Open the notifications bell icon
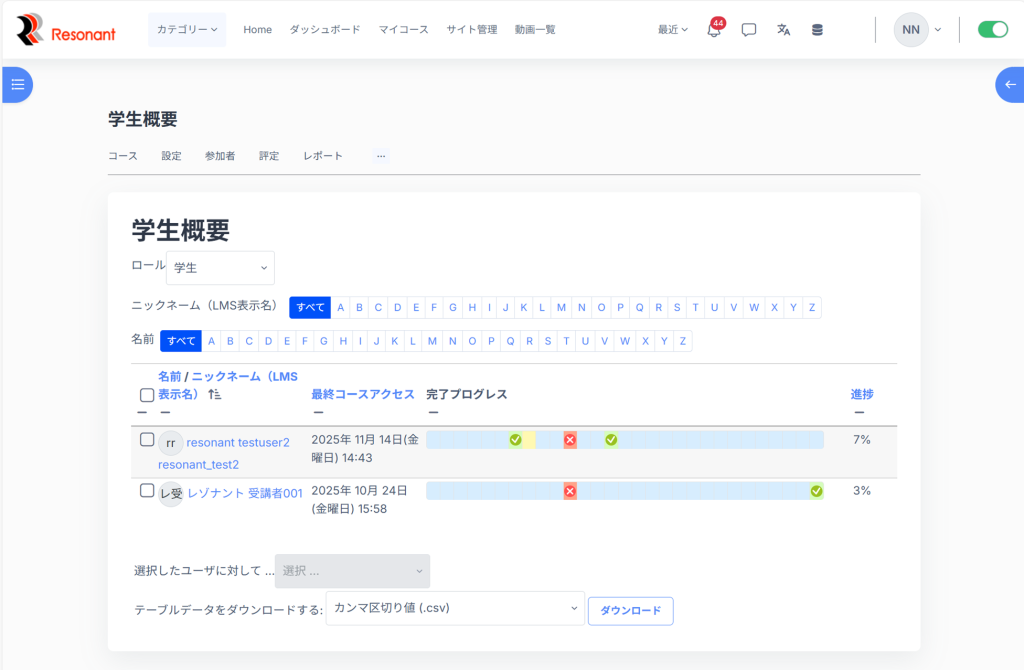 [714, 30]
